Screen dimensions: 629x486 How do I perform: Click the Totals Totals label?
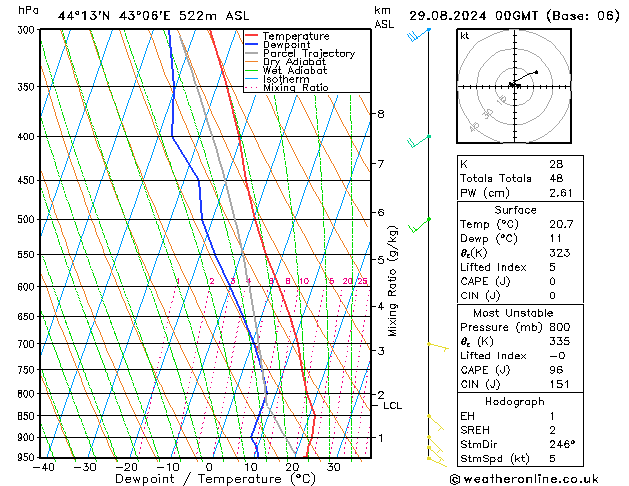(x=496, y=178)
